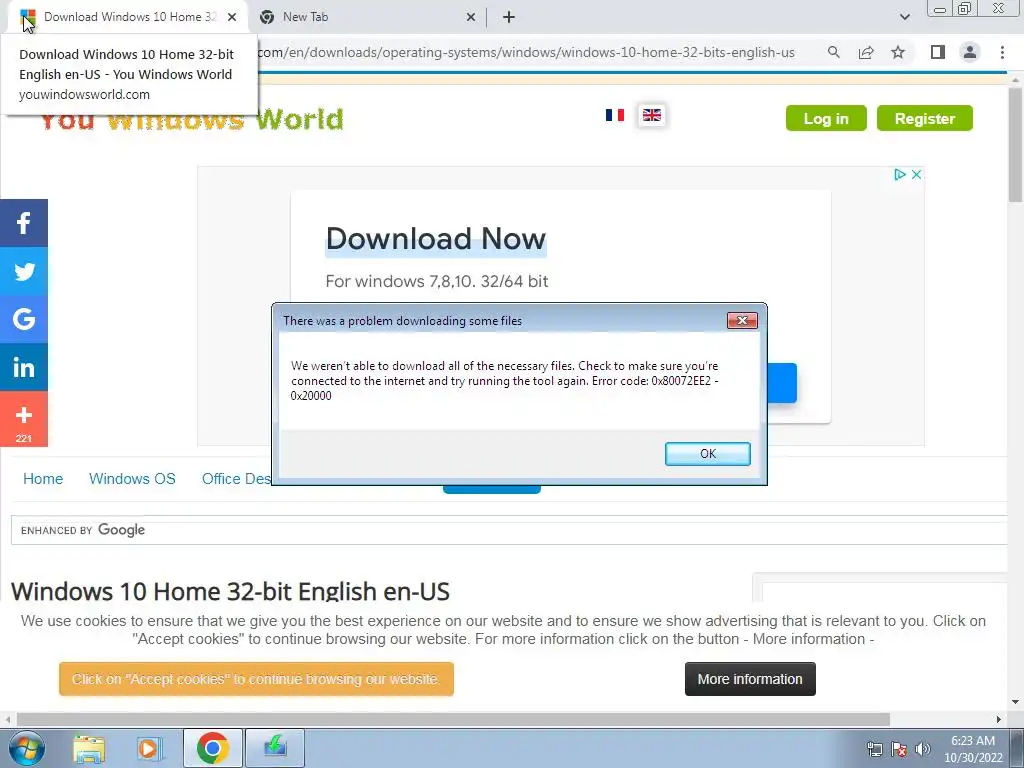
Task: Open Windows Media Player taskbar icon
Action: click(149, 748)
